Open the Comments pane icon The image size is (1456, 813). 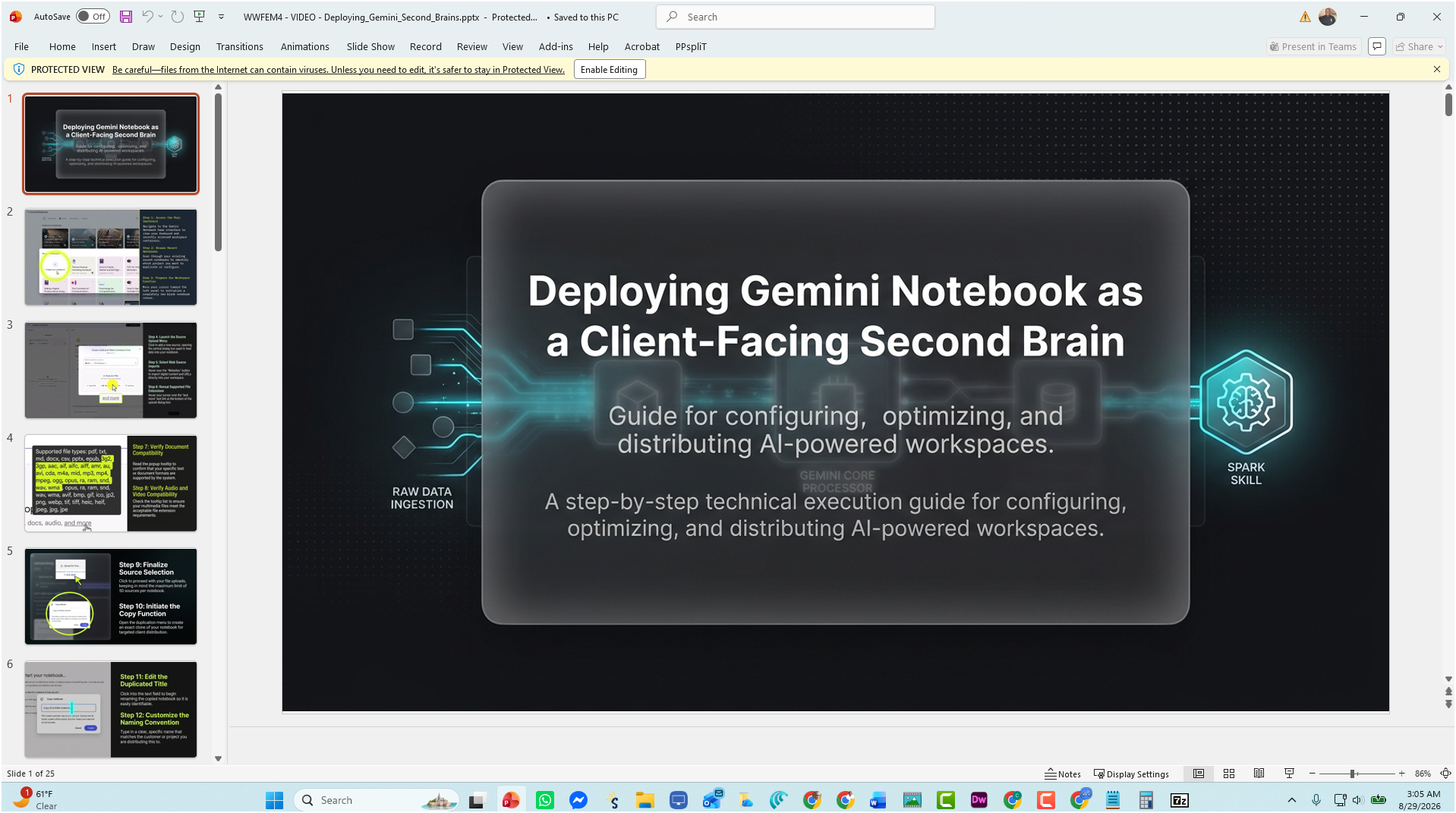point(1377,46)
